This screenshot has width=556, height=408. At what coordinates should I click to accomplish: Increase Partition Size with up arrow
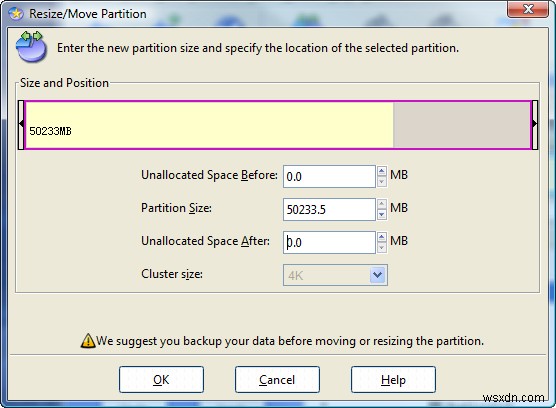pos(382,204)
